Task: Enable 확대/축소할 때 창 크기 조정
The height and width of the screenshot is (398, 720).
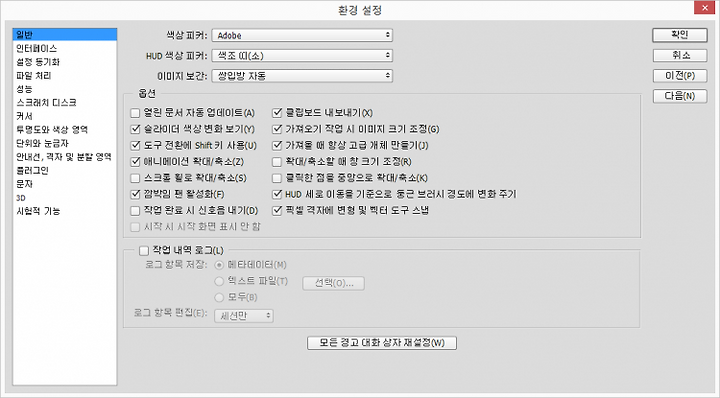Action: point(277,162)
